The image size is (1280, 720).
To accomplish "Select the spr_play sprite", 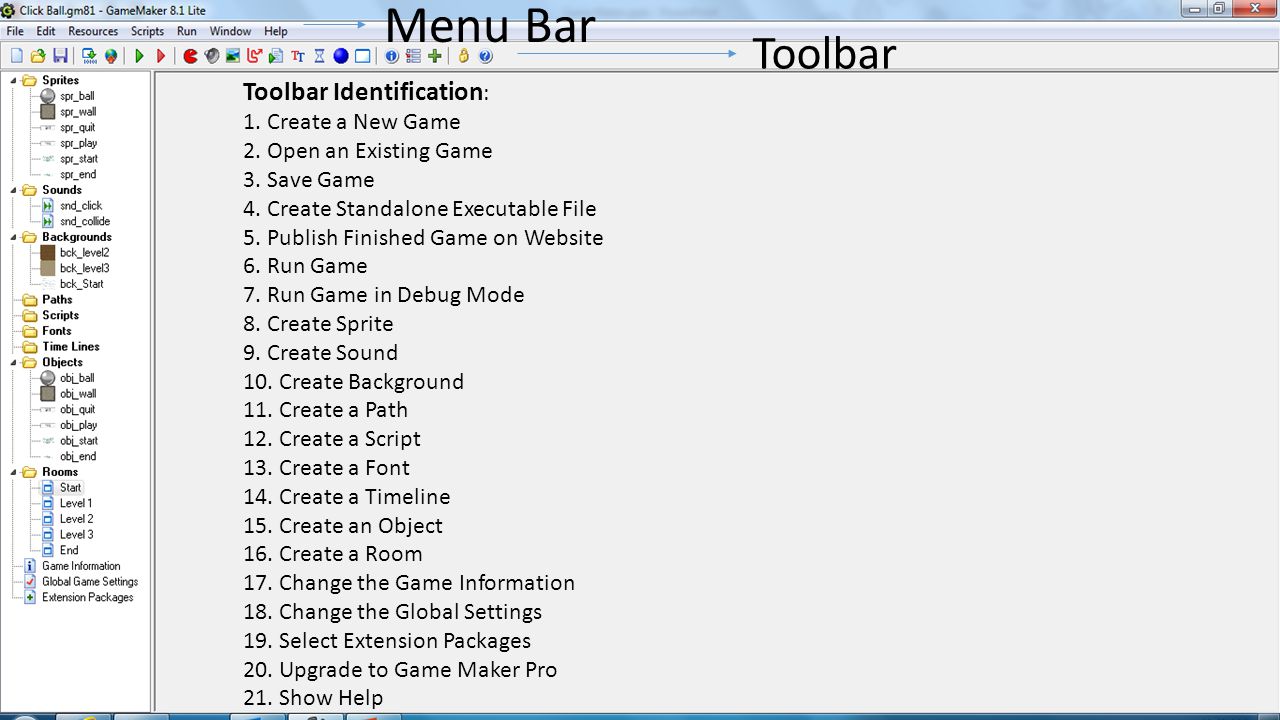I will 78,143.
